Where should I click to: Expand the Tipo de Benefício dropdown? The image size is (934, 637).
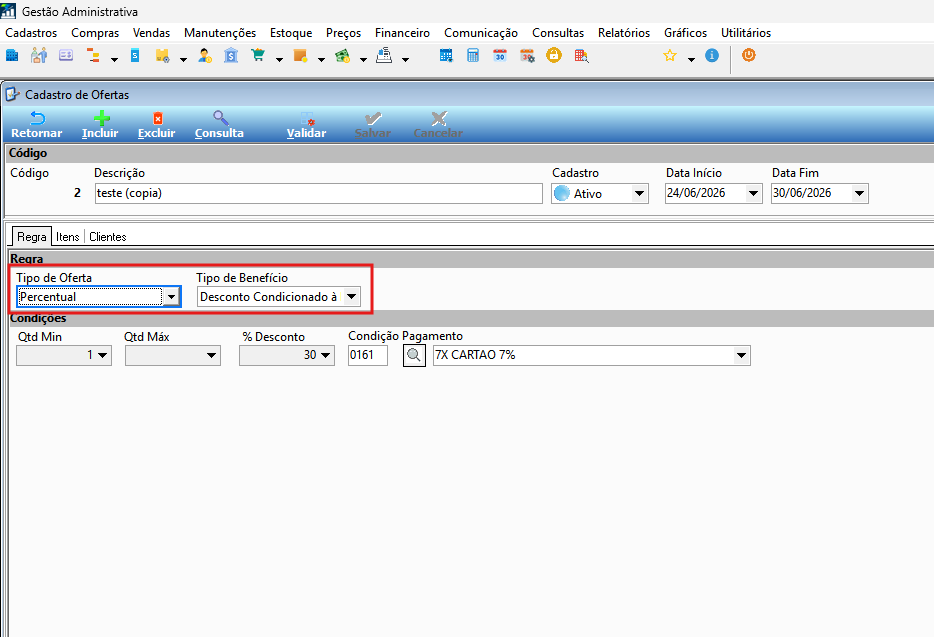pyautogui.click(x=351, y=297)
